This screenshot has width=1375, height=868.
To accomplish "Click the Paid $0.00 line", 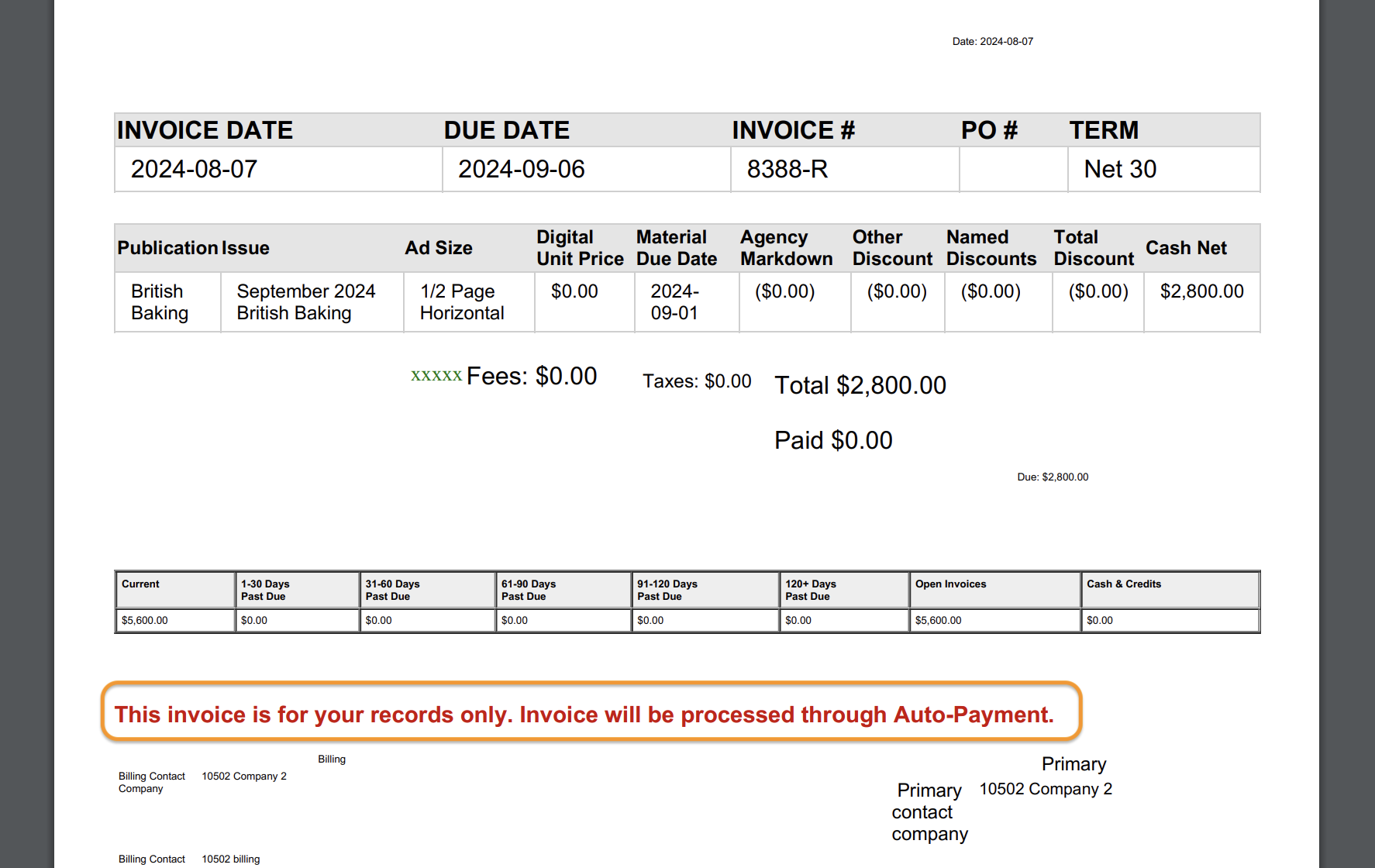I will [x=833, y=440].
